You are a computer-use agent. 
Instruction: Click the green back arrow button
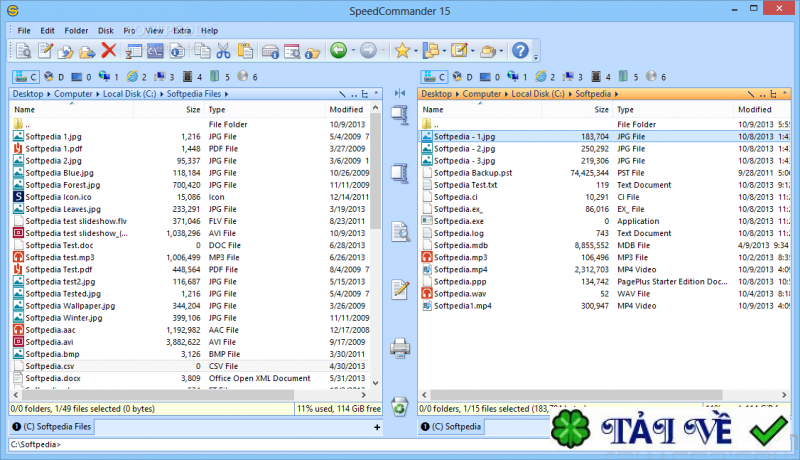[x=338, y=50]
